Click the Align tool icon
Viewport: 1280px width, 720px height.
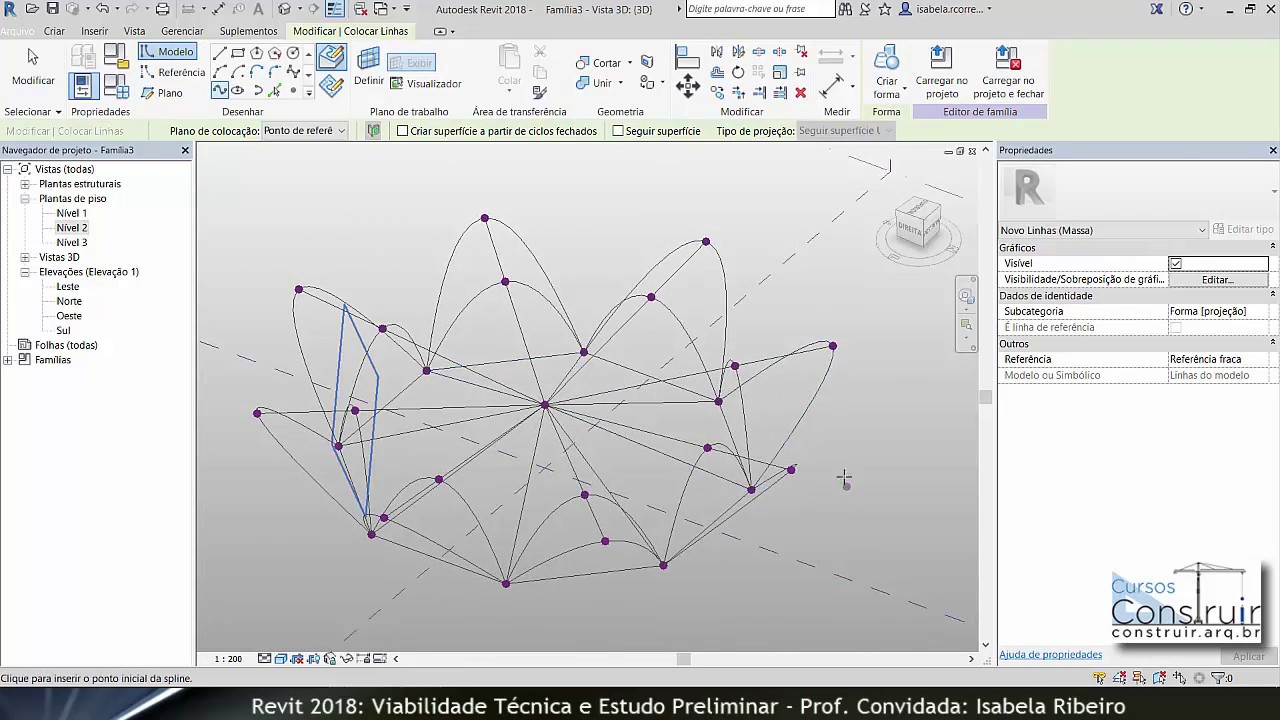point(686,56)
